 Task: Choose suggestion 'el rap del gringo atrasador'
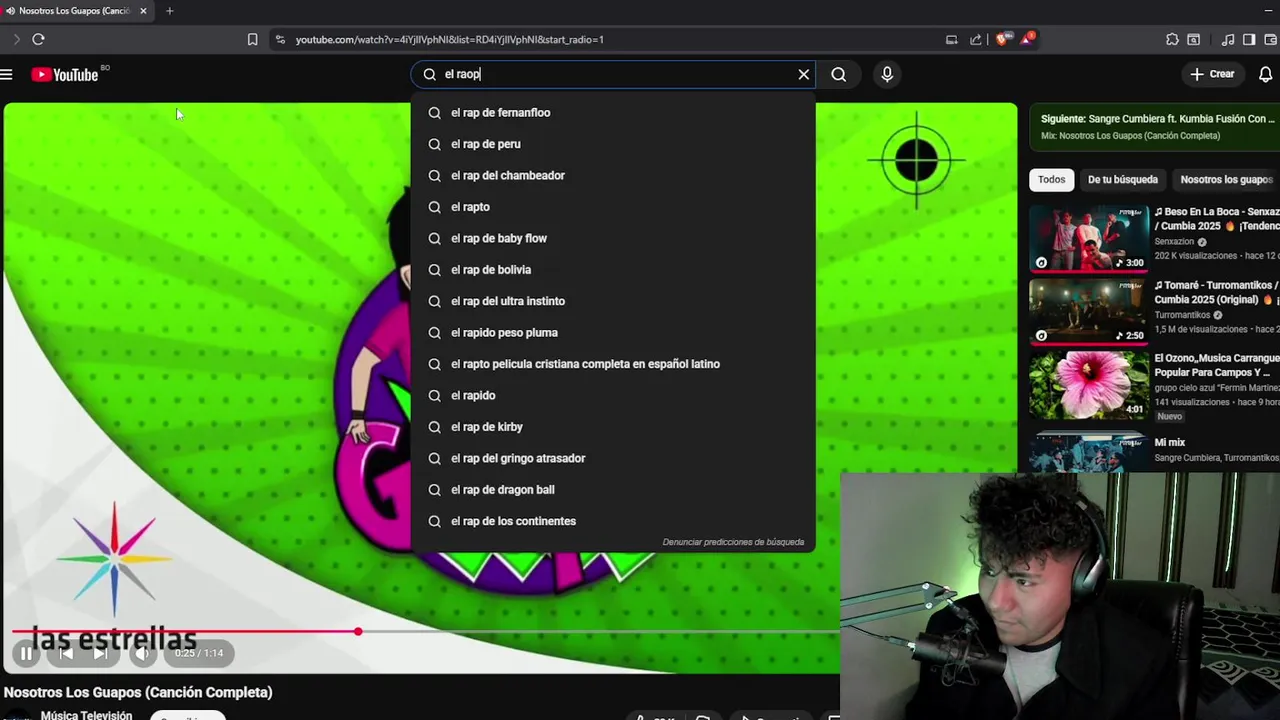click(613, 458)
